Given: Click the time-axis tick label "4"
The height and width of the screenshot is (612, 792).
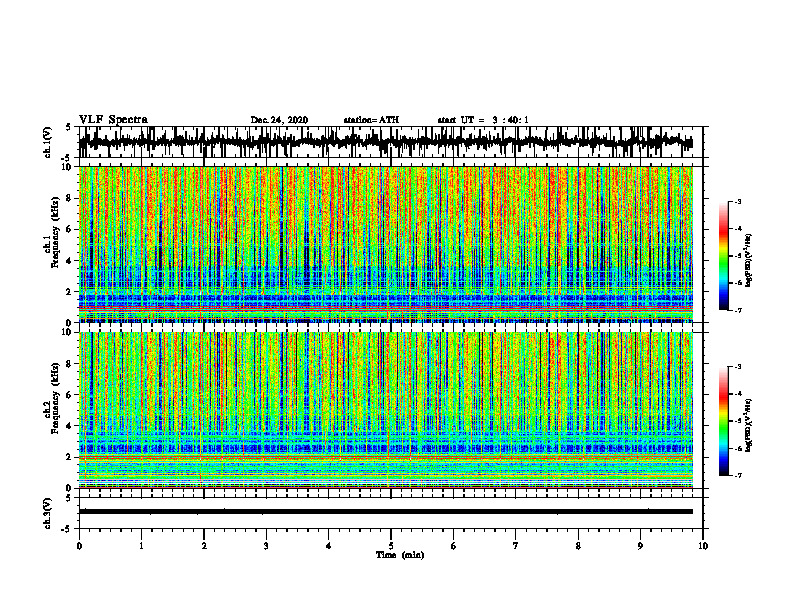Looking at the screenshot, I should (x=329, y=546).
